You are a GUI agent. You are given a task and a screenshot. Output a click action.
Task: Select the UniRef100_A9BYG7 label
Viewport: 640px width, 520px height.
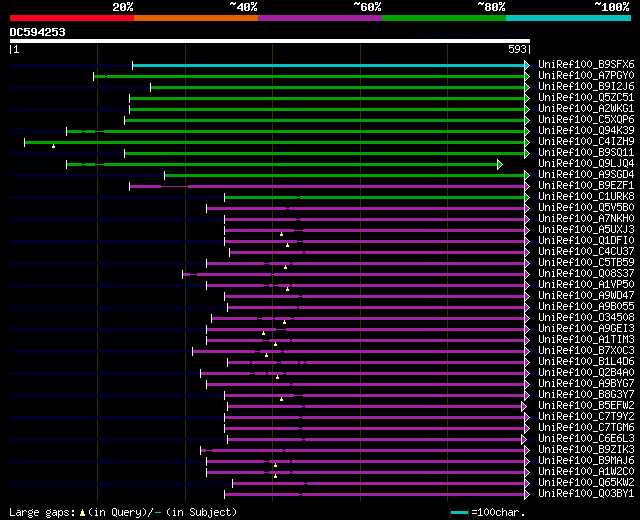click(586, 384)
